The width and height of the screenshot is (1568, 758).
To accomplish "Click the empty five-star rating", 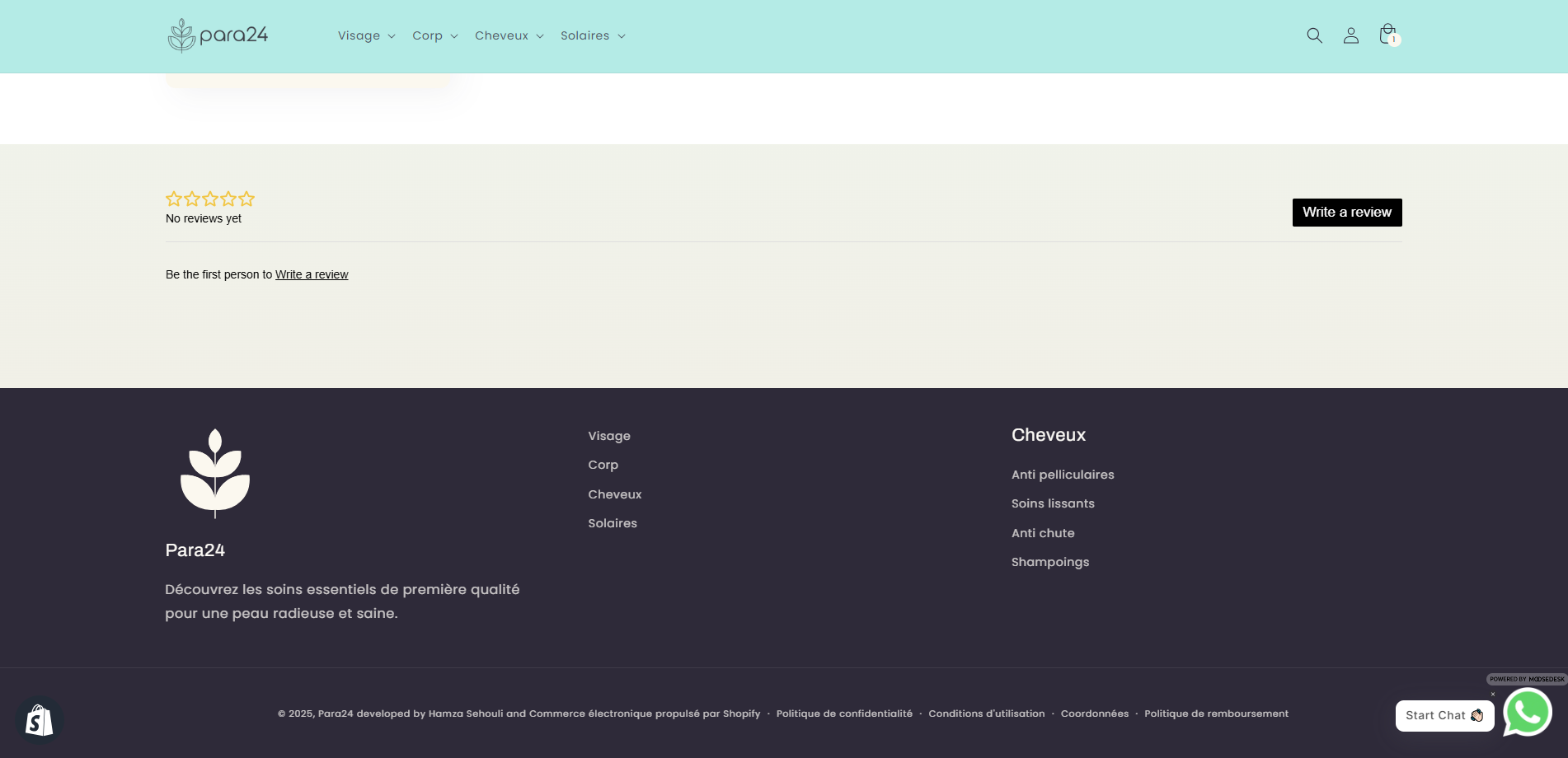I will (x=210, y=199).
